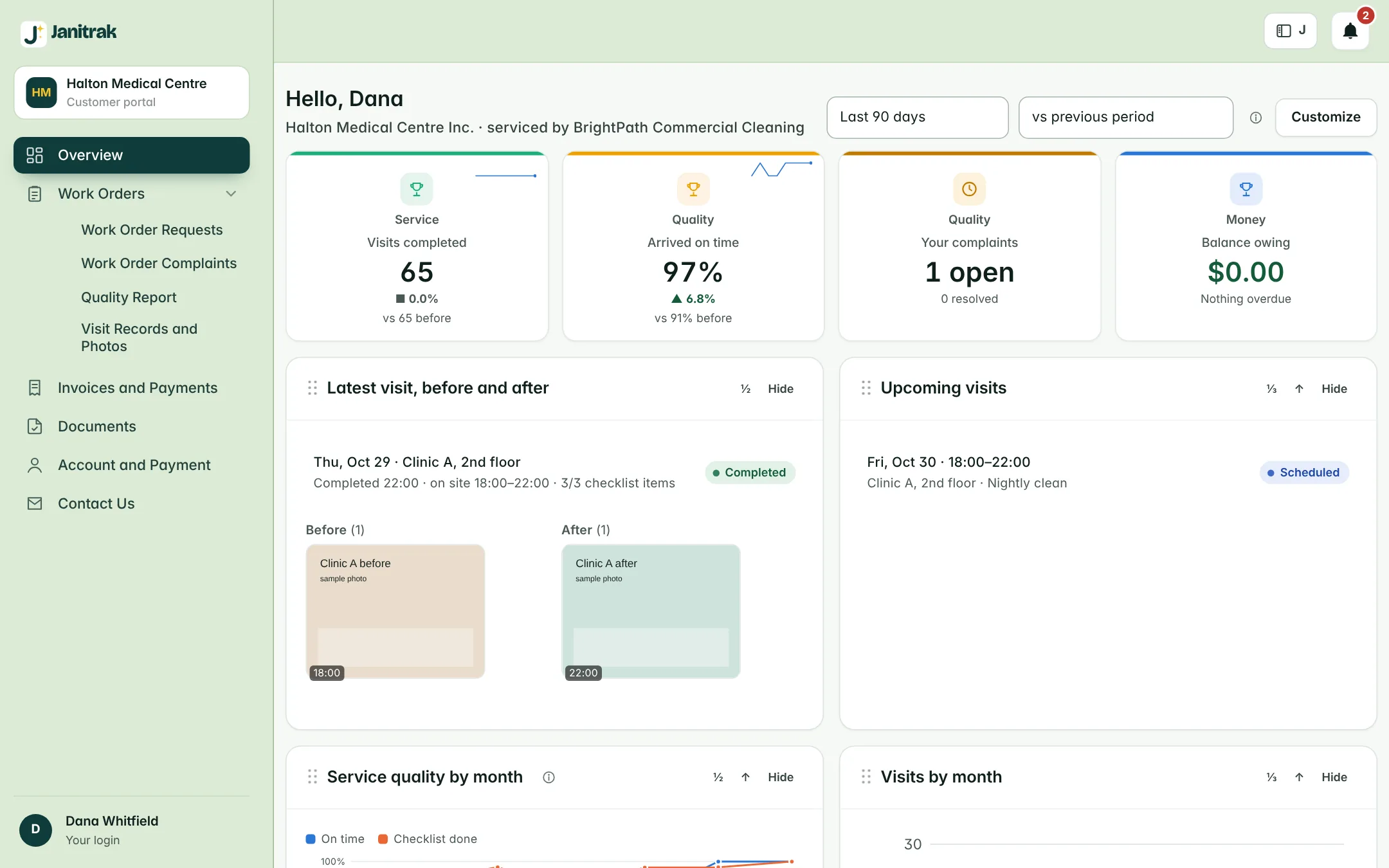Move Service quality by month card up
The width and height of the screenshot is (1389, 868).
[x=745, y=777]
